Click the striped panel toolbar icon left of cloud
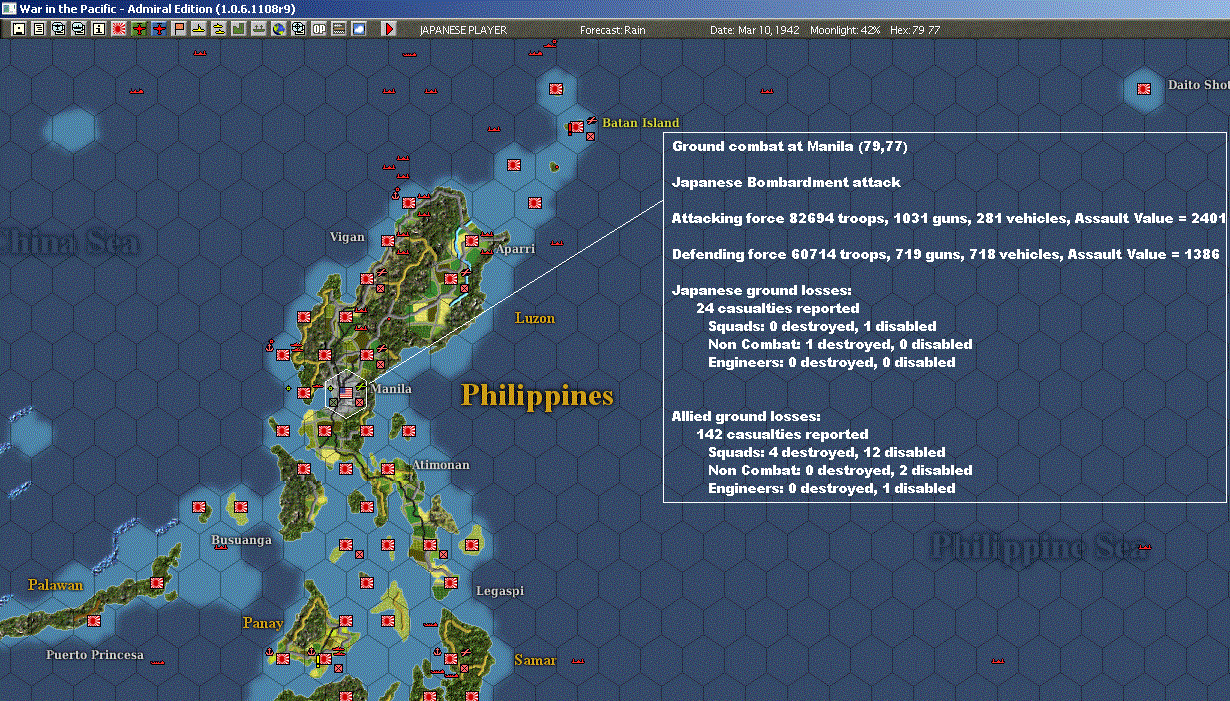Screen dimensions: 1230x701 click(x=338, y=29)
